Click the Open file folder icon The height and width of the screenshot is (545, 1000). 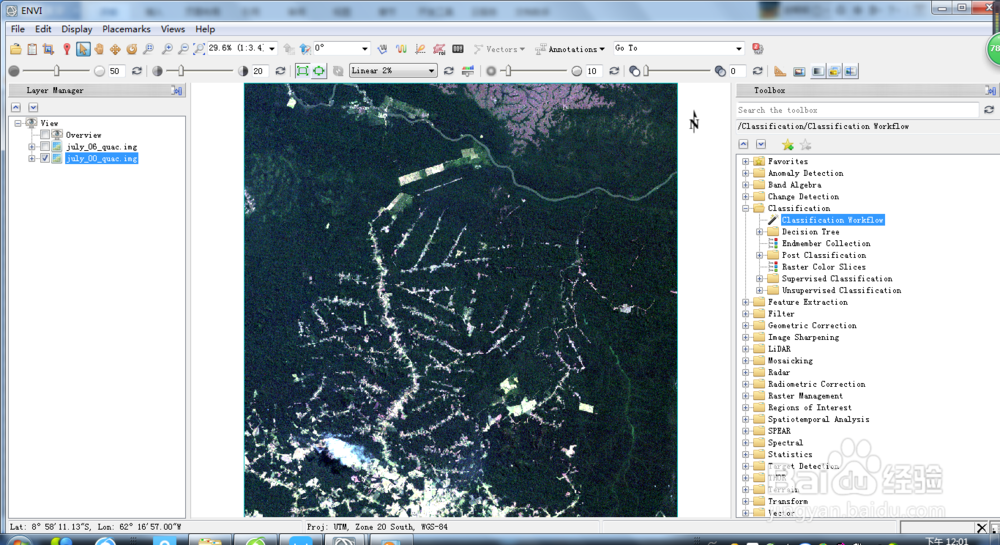[16, 49]
